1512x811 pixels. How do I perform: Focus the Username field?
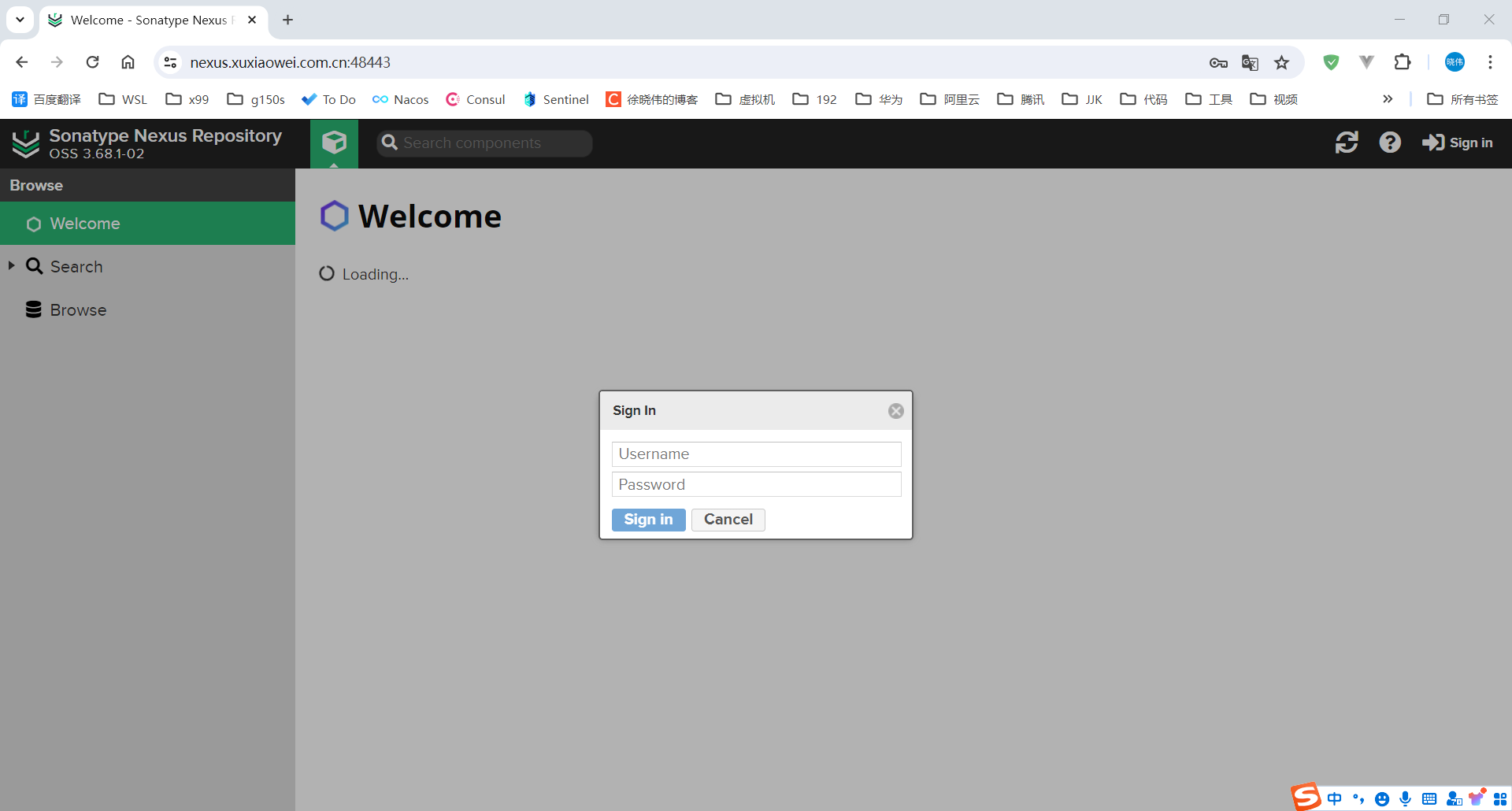[x=756, y=454]
